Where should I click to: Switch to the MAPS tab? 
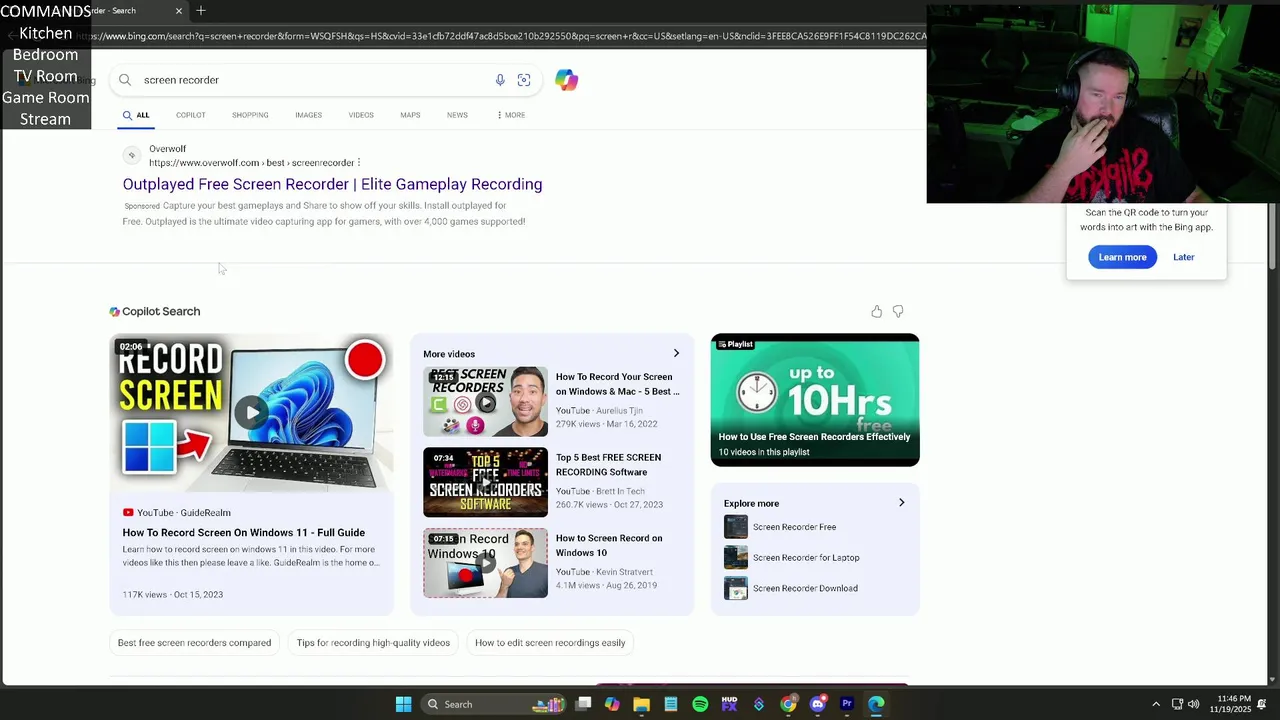pos(410,115)
